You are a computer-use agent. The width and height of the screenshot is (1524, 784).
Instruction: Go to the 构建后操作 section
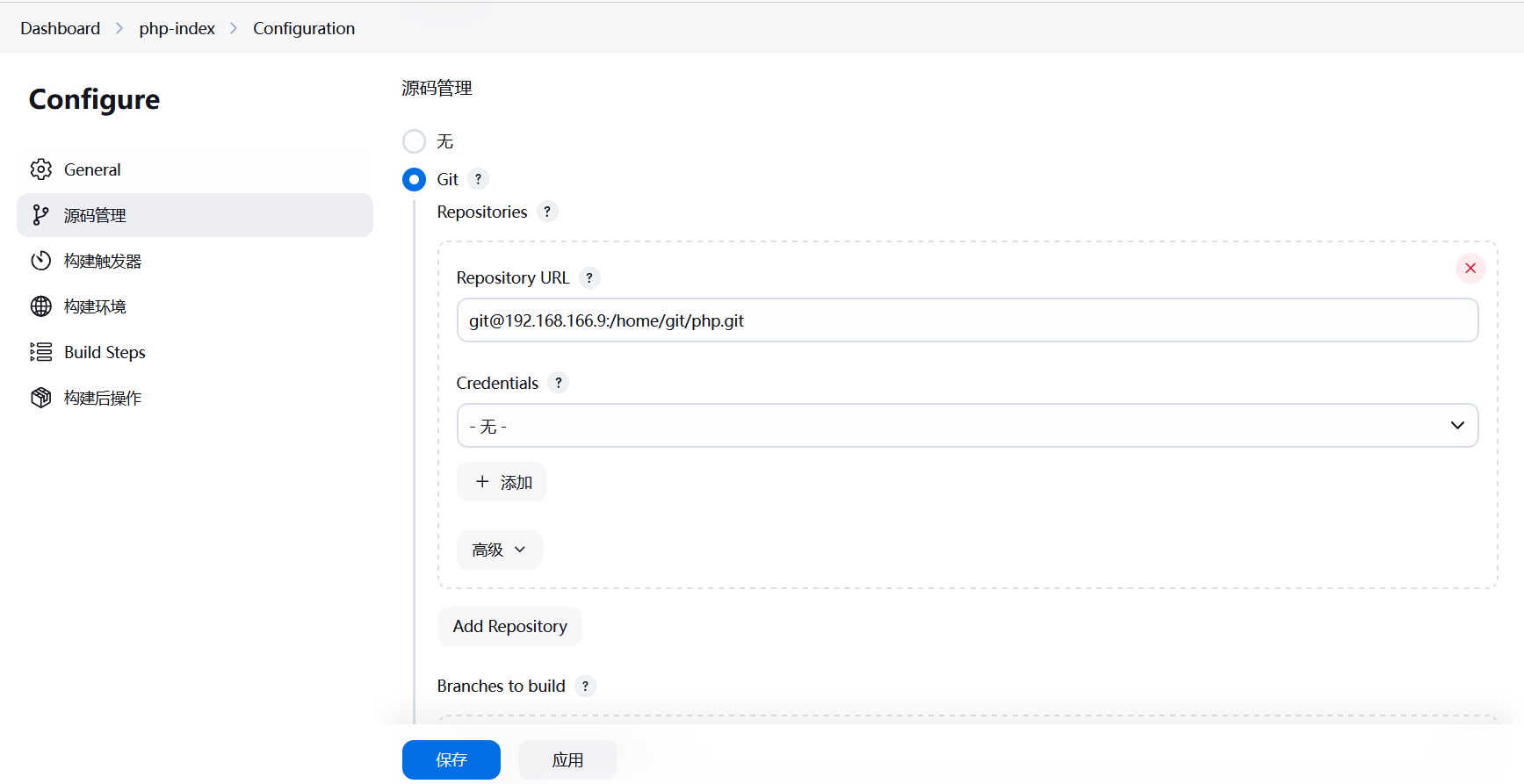coord(195,398)
